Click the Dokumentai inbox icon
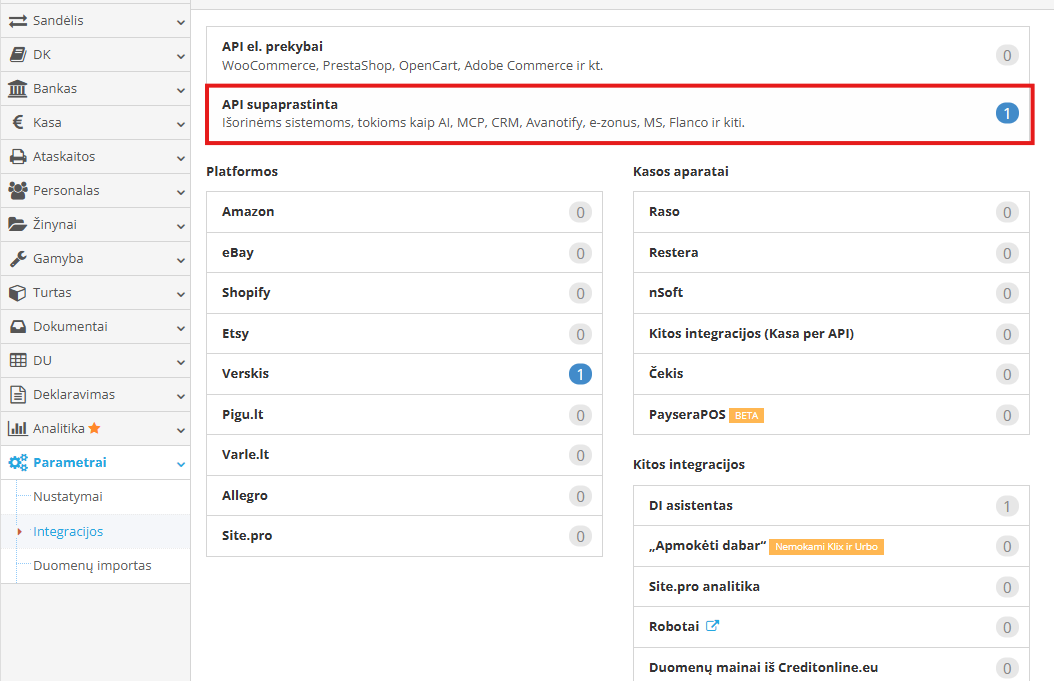The height and width of the screenshot is (681, 1054). [18, 327]
